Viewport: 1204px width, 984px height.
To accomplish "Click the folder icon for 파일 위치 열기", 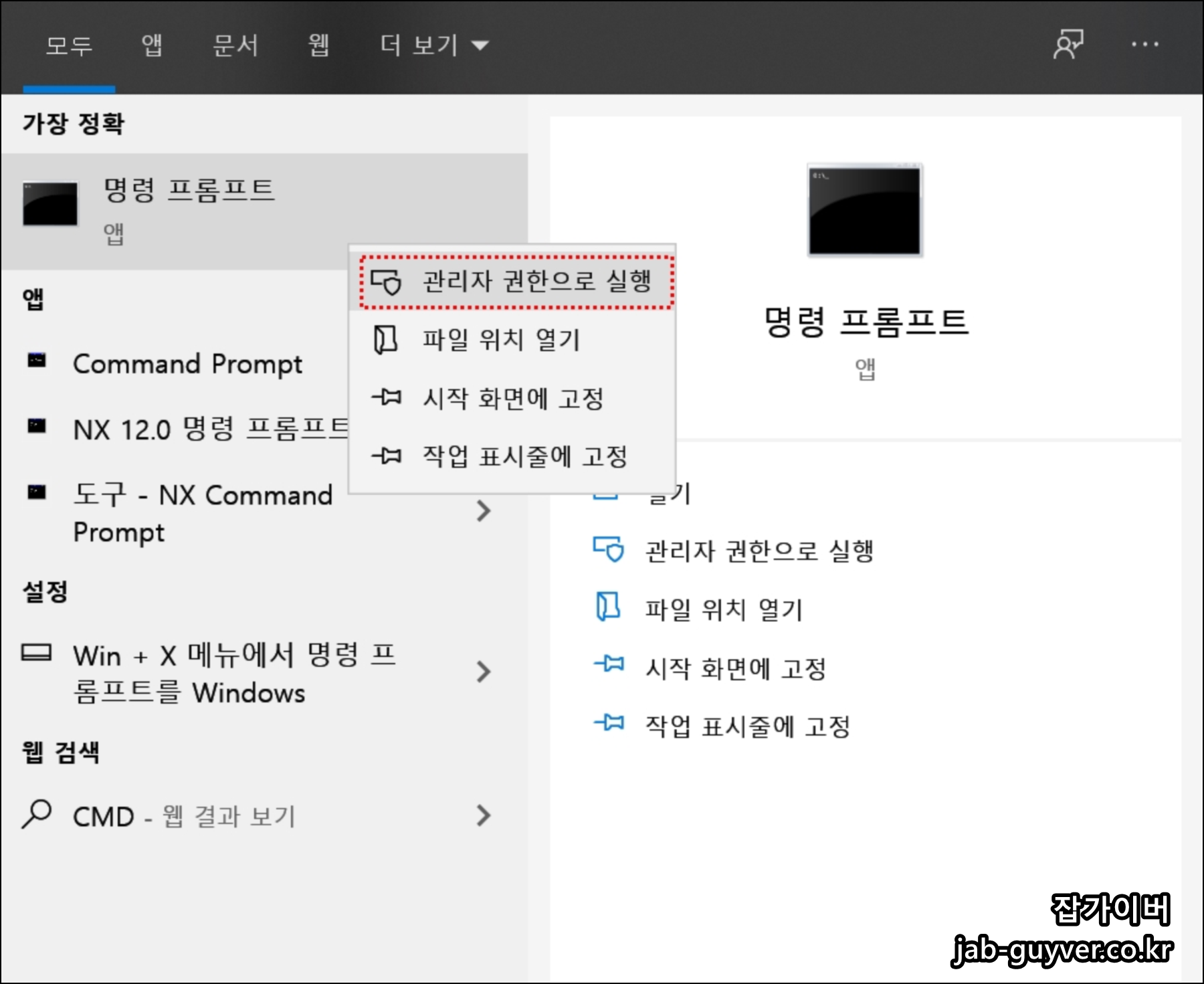I will (x=385, y=340).
